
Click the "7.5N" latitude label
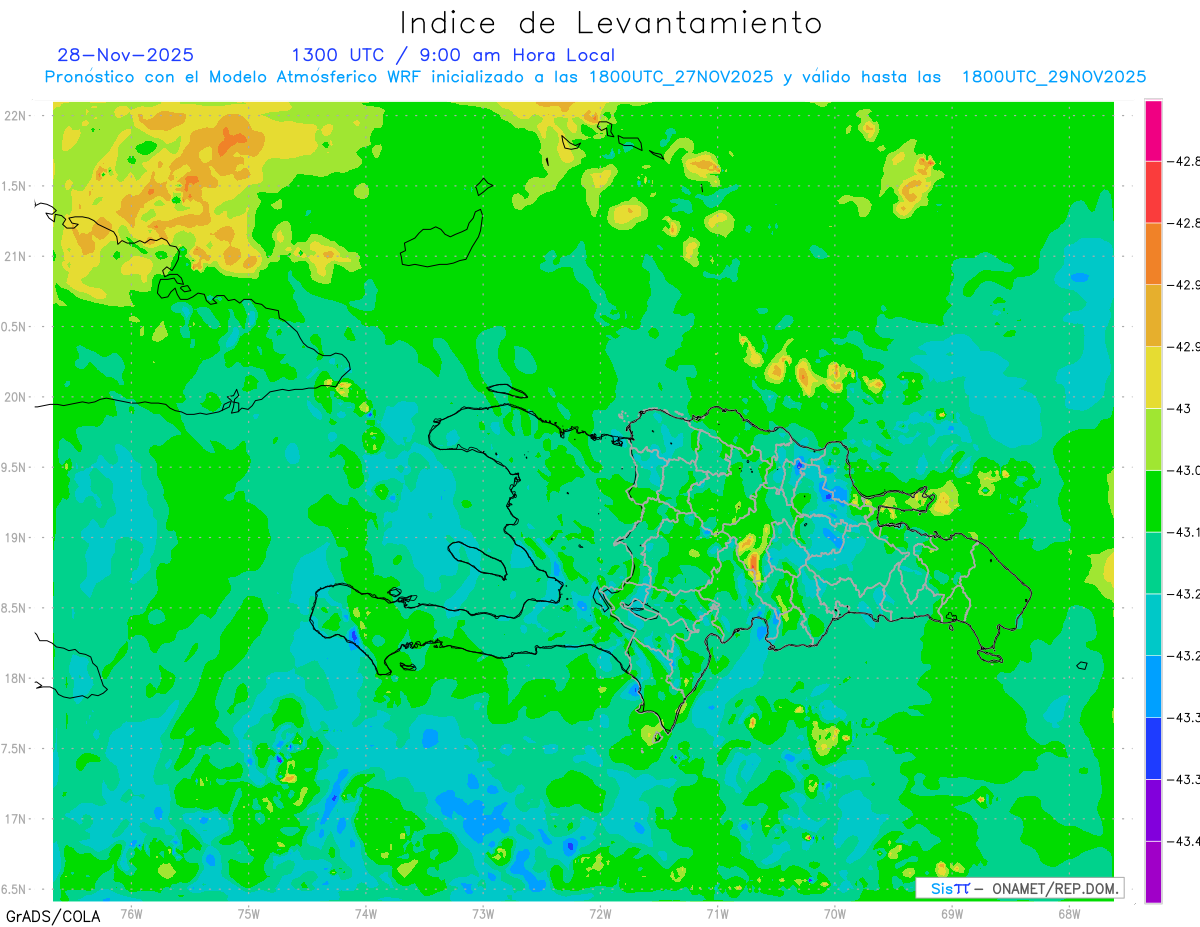pos(15,749)
